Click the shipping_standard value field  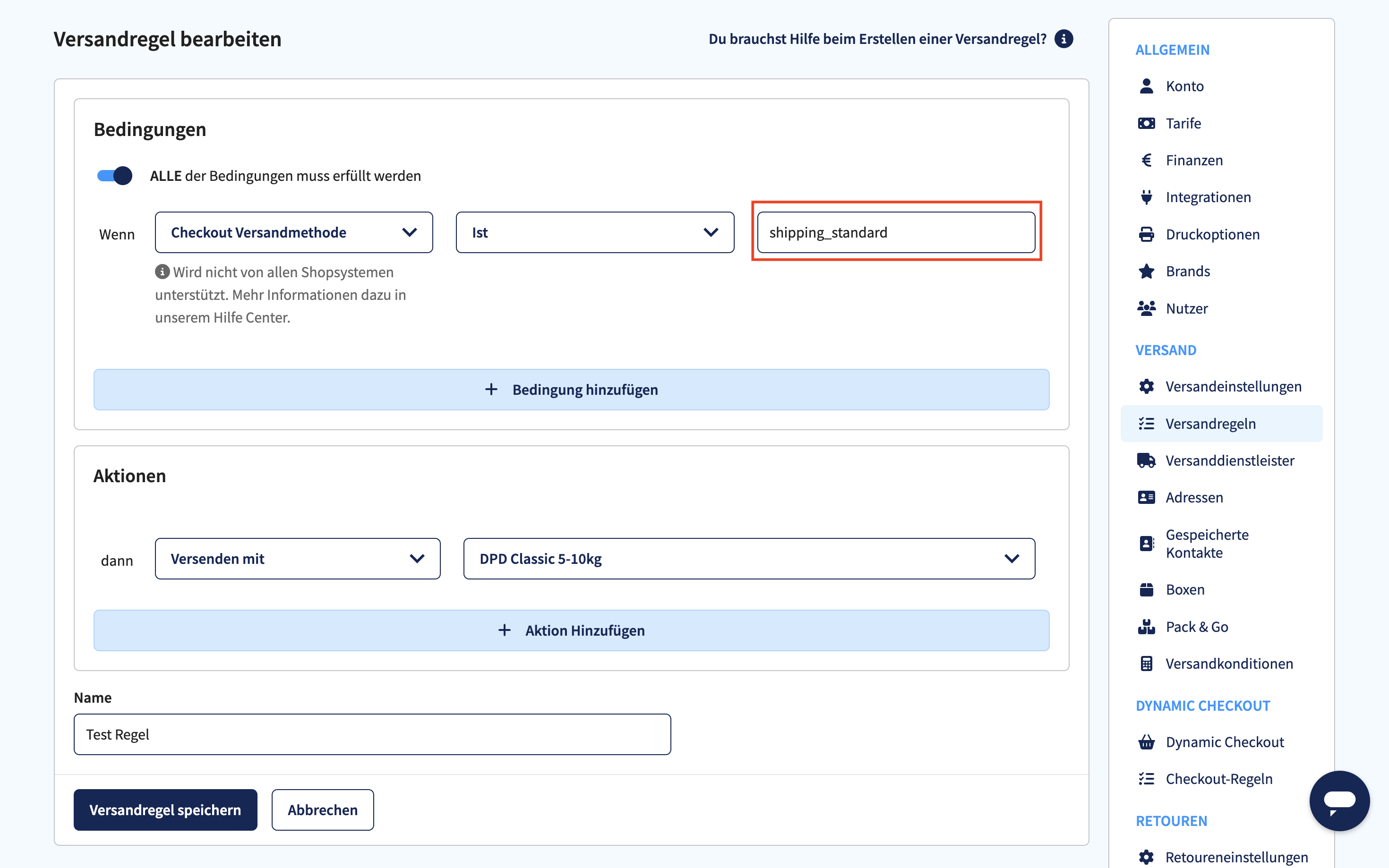coord(895,232)
